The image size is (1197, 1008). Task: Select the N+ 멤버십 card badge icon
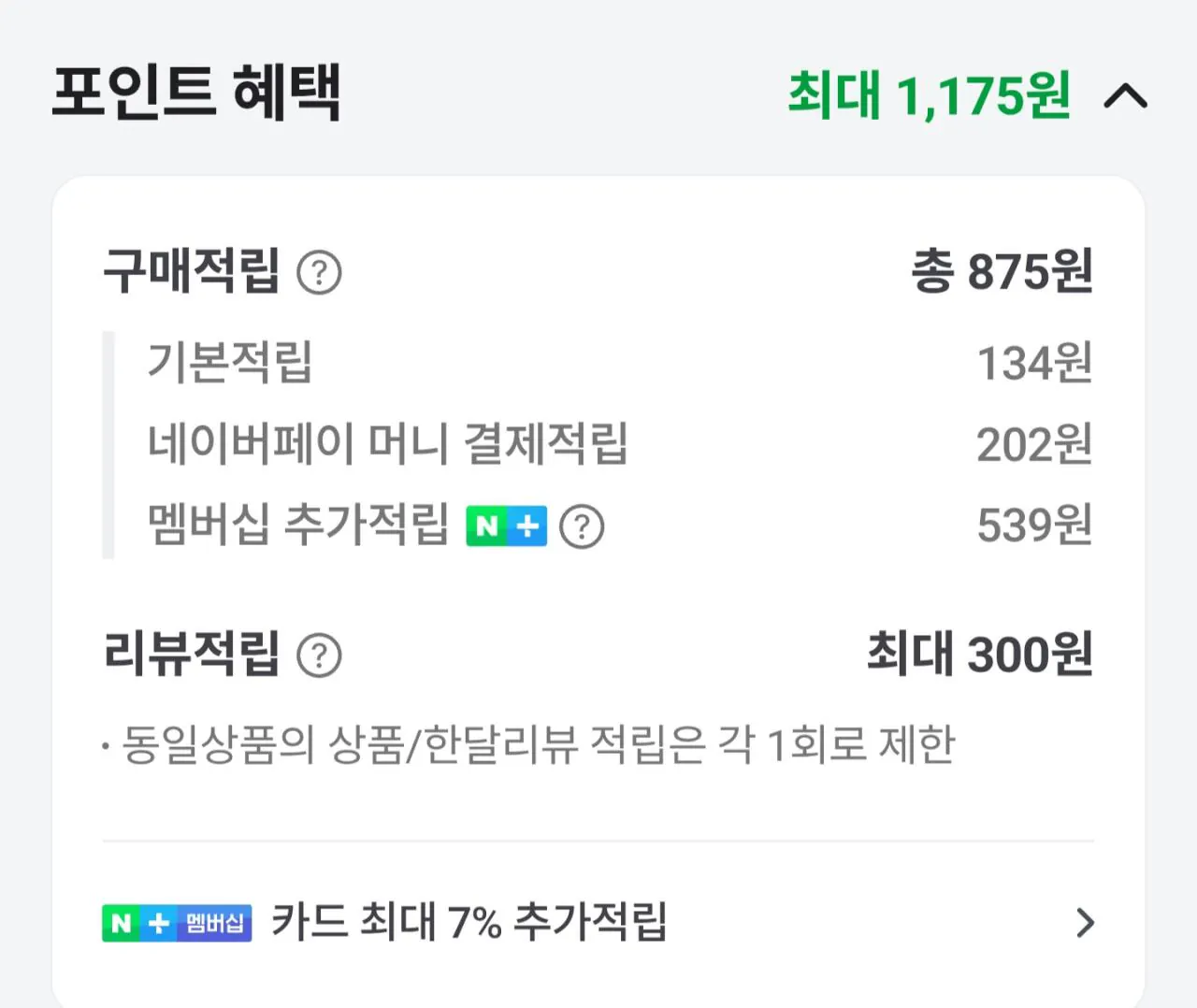(176, 924)
